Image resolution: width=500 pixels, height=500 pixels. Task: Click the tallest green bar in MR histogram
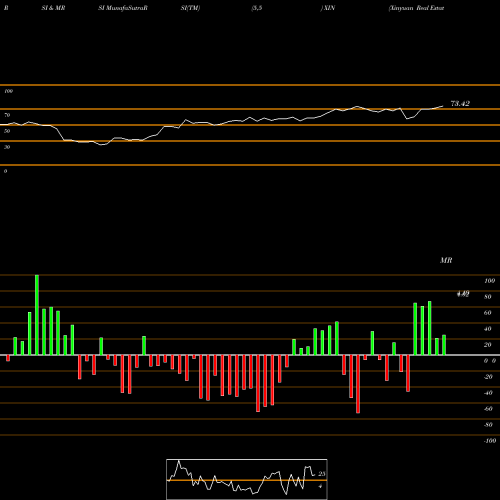pos(37,315)
